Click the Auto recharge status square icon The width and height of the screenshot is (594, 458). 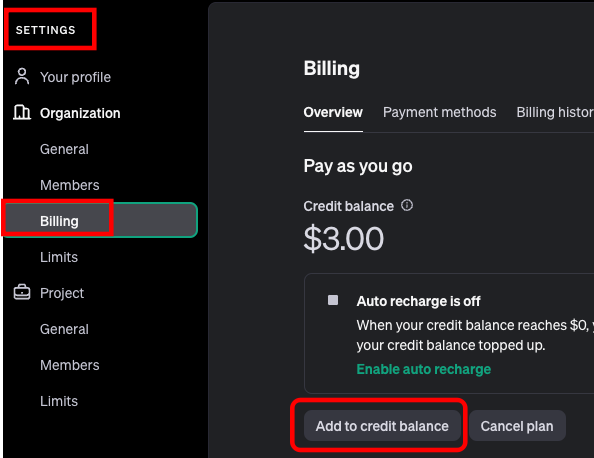tap(333, 300)
